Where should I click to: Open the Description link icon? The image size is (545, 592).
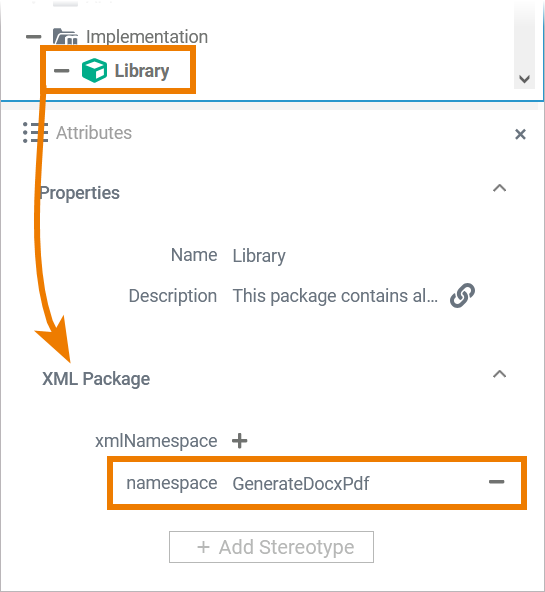(x=462, y=295)
